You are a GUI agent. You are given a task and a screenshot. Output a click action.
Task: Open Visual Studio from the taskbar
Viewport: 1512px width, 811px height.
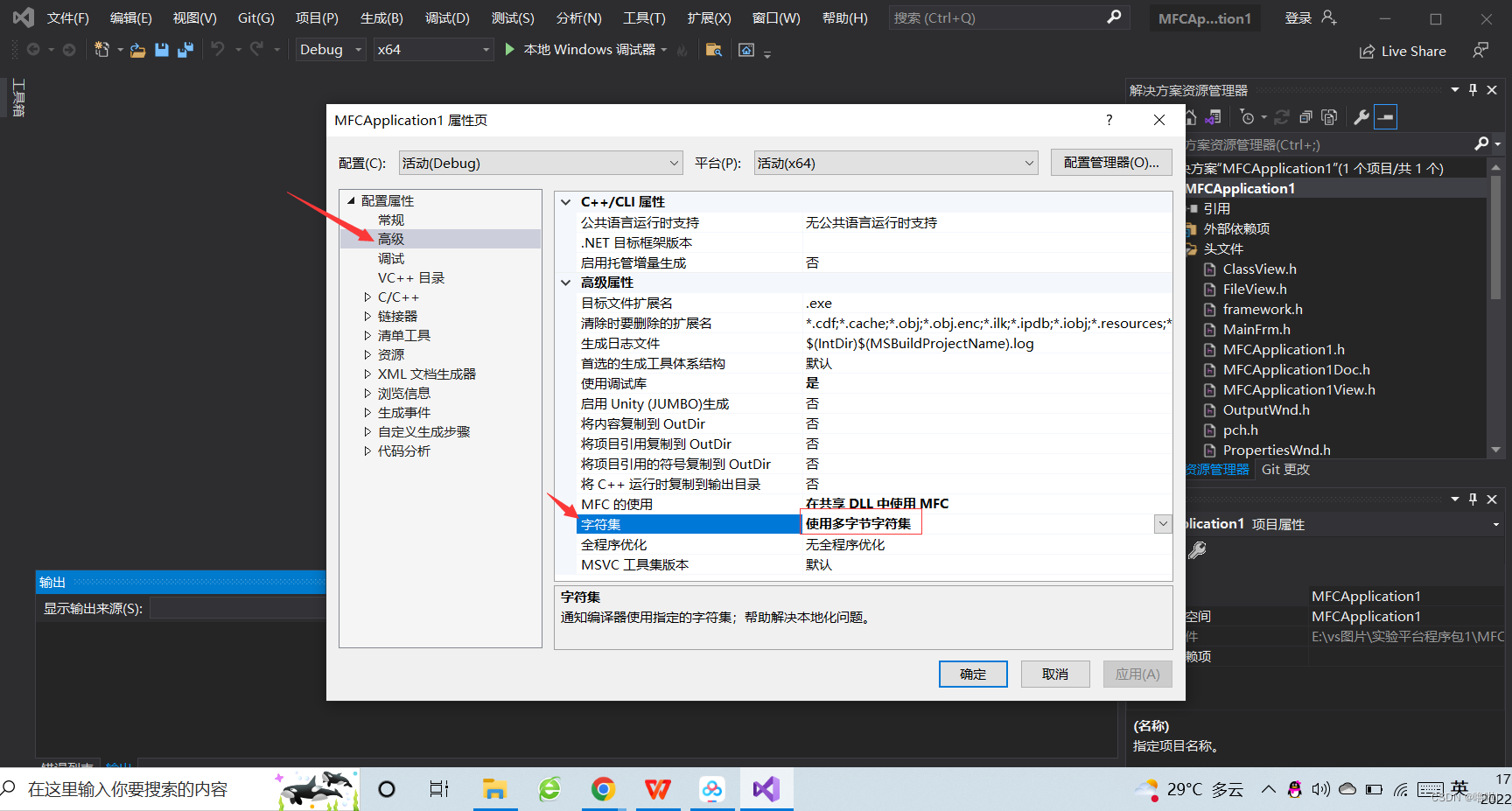pos(766,789)
